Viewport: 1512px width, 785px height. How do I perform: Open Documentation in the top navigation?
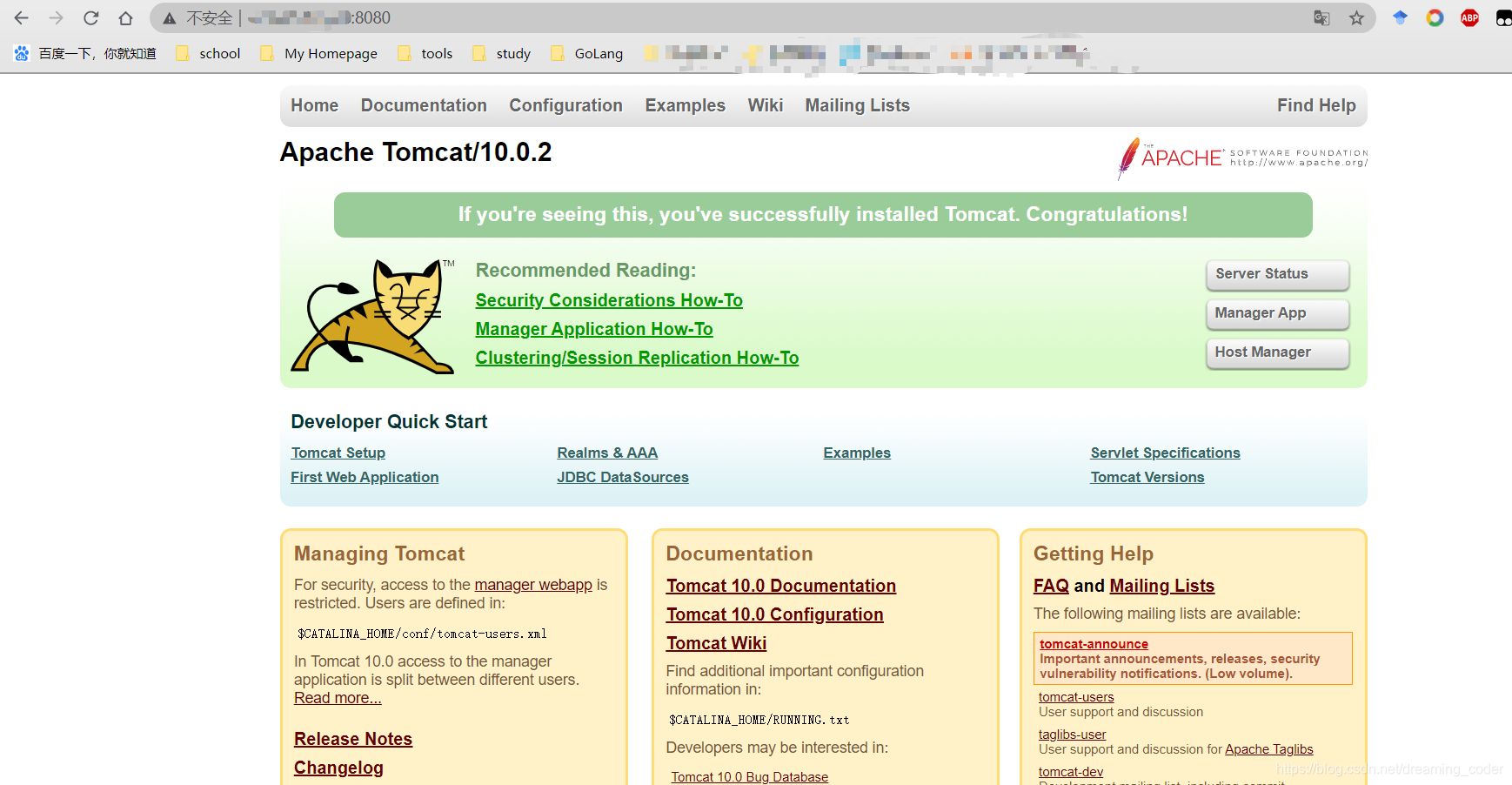pyautogui.click(x=424, y=105)
